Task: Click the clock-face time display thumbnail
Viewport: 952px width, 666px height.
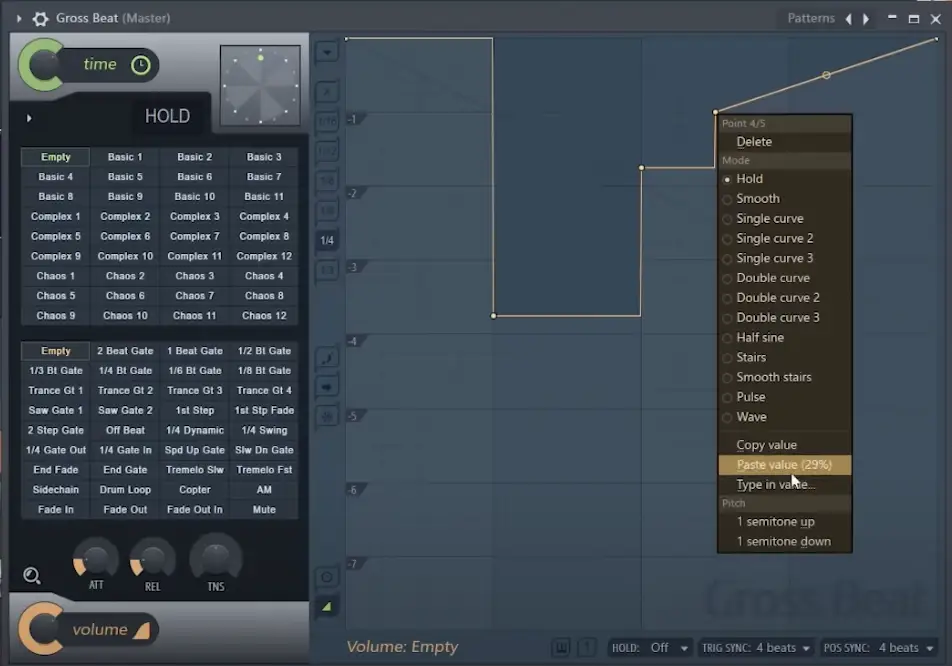Action: (260, 86)
